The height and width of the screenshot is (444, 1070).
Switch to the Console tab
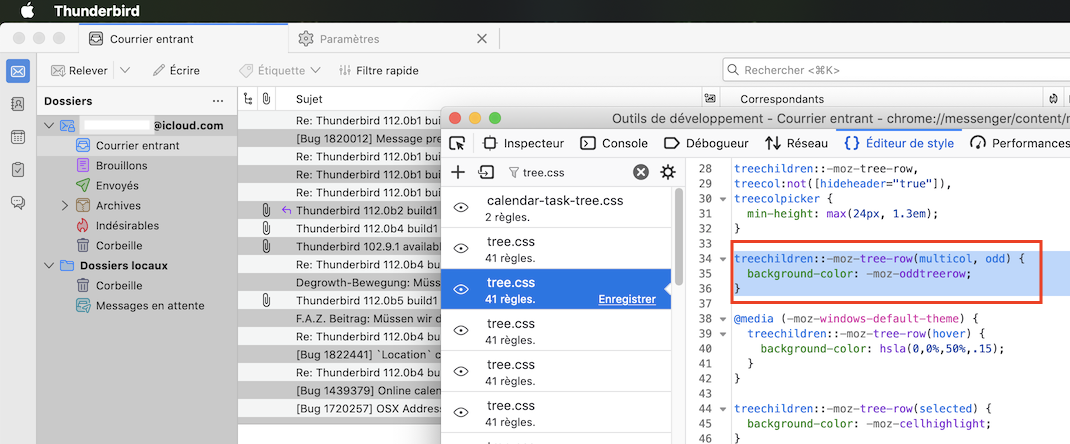[613, 143]
